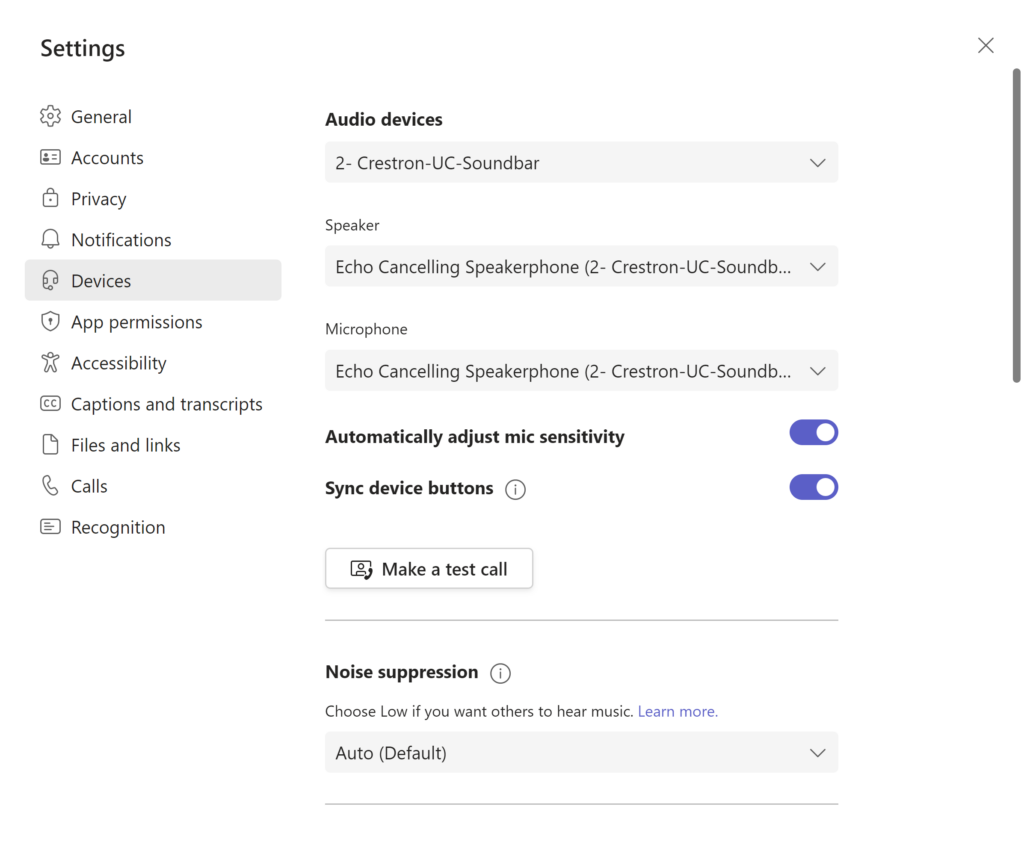
Task: Click the Recognition icon
Action: (50, 526)
